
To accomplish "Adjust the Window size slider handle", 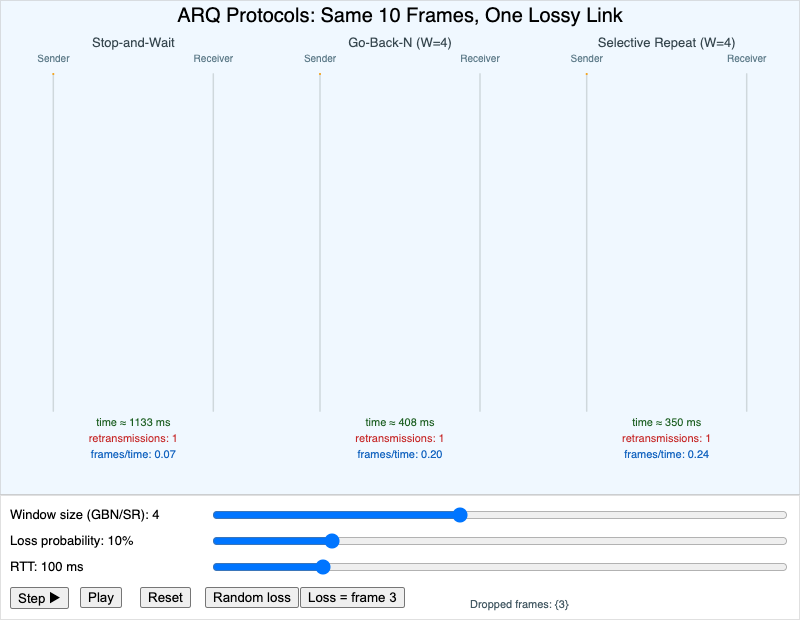I will coord(460,515).
